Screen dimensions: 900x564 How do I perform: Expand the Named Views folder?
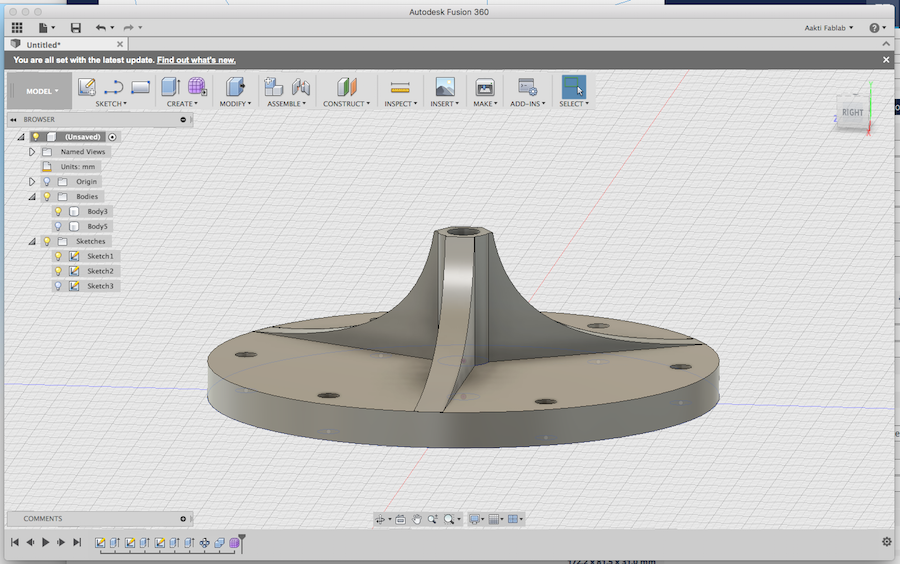coord(32,152)
